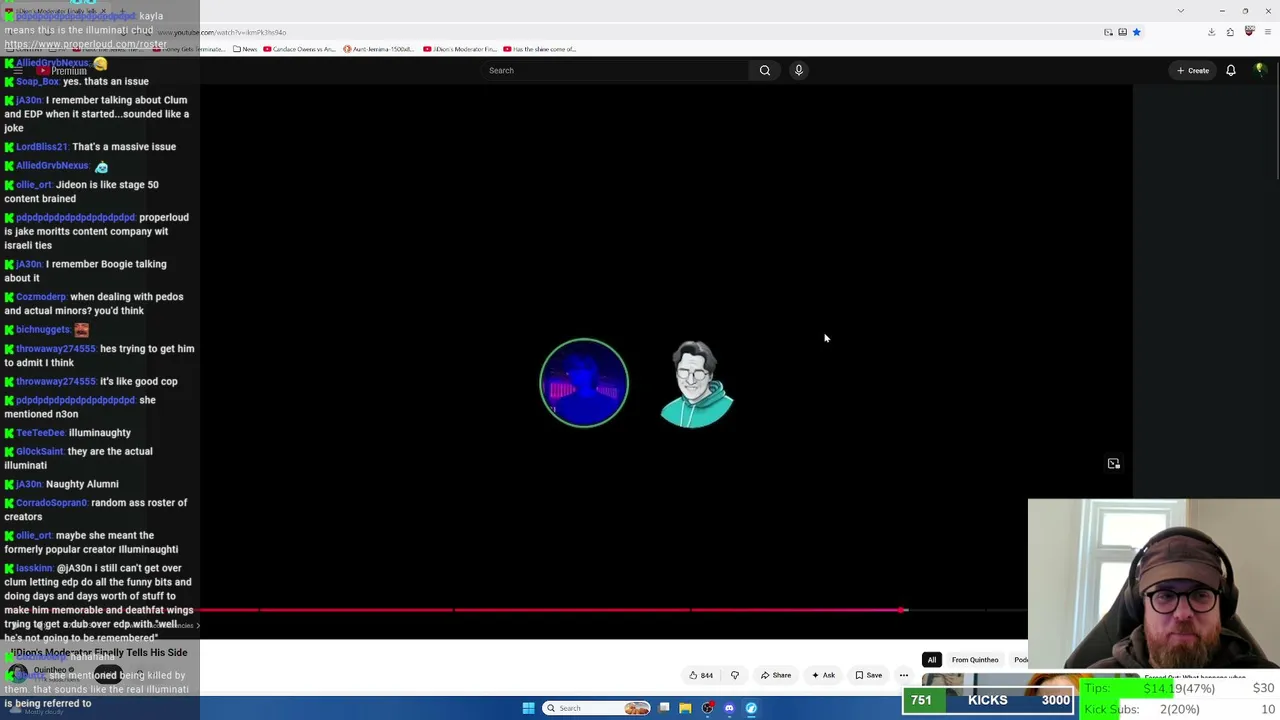This screenshot has width=1280, height=720.
Task: Open the blue round app on taskbar
Action: point(751,708)
